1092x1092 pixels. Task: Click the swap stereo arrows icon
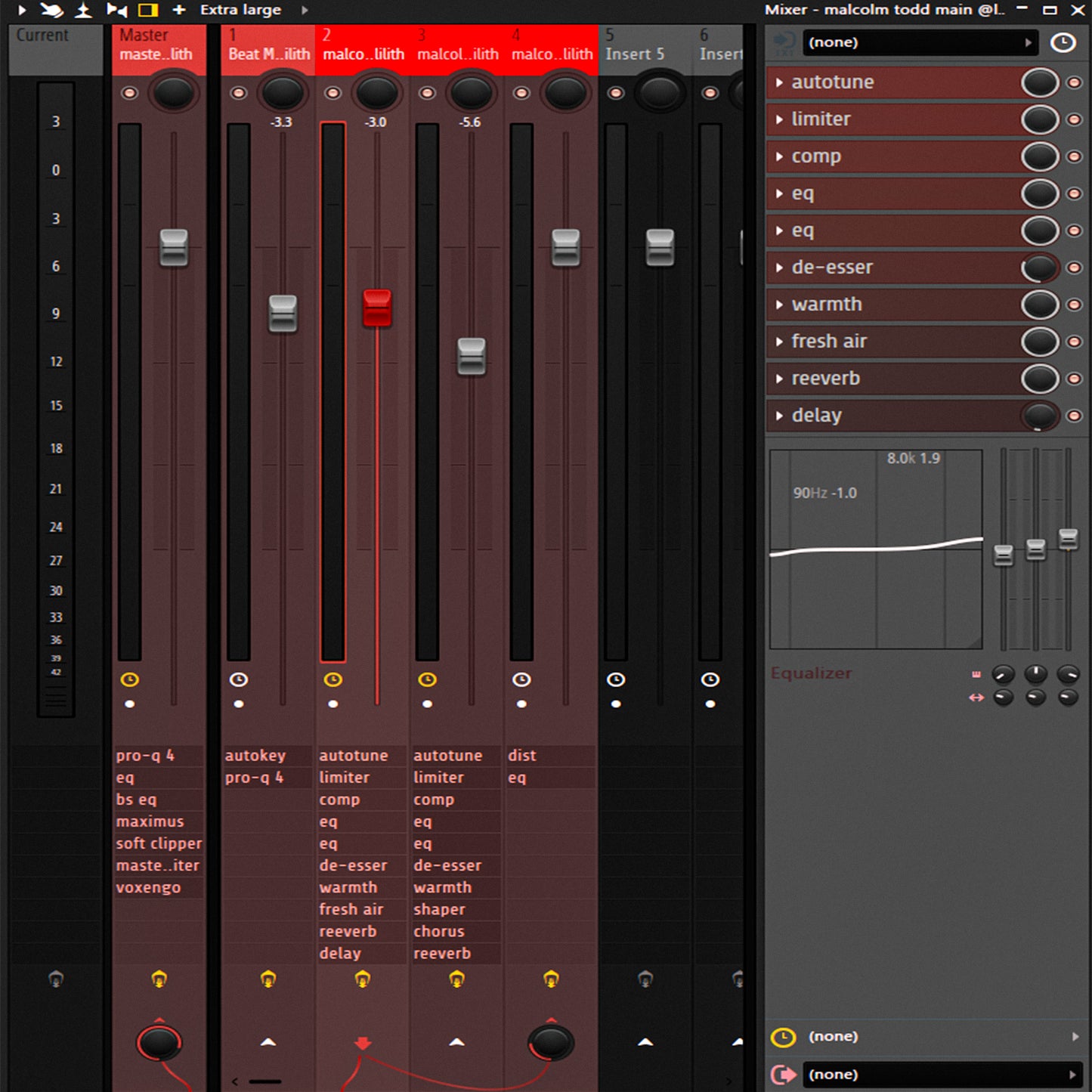pyautogui.click(x=976, y=698)
